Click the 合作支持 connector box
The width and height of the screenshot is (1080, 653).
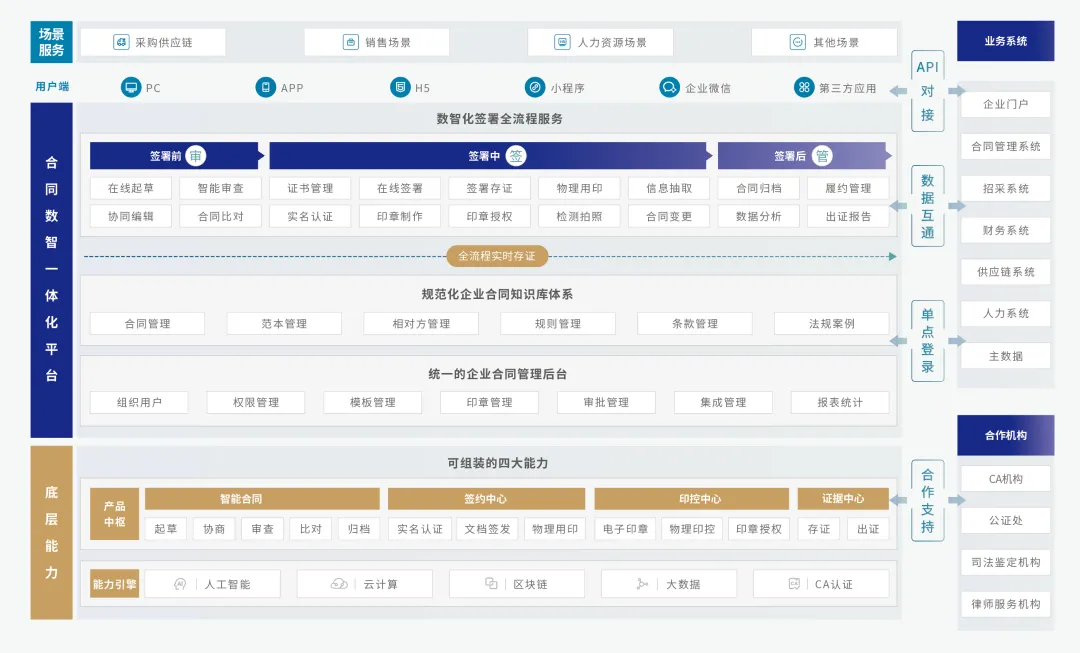pyautogui.click(x=927, y=501)
